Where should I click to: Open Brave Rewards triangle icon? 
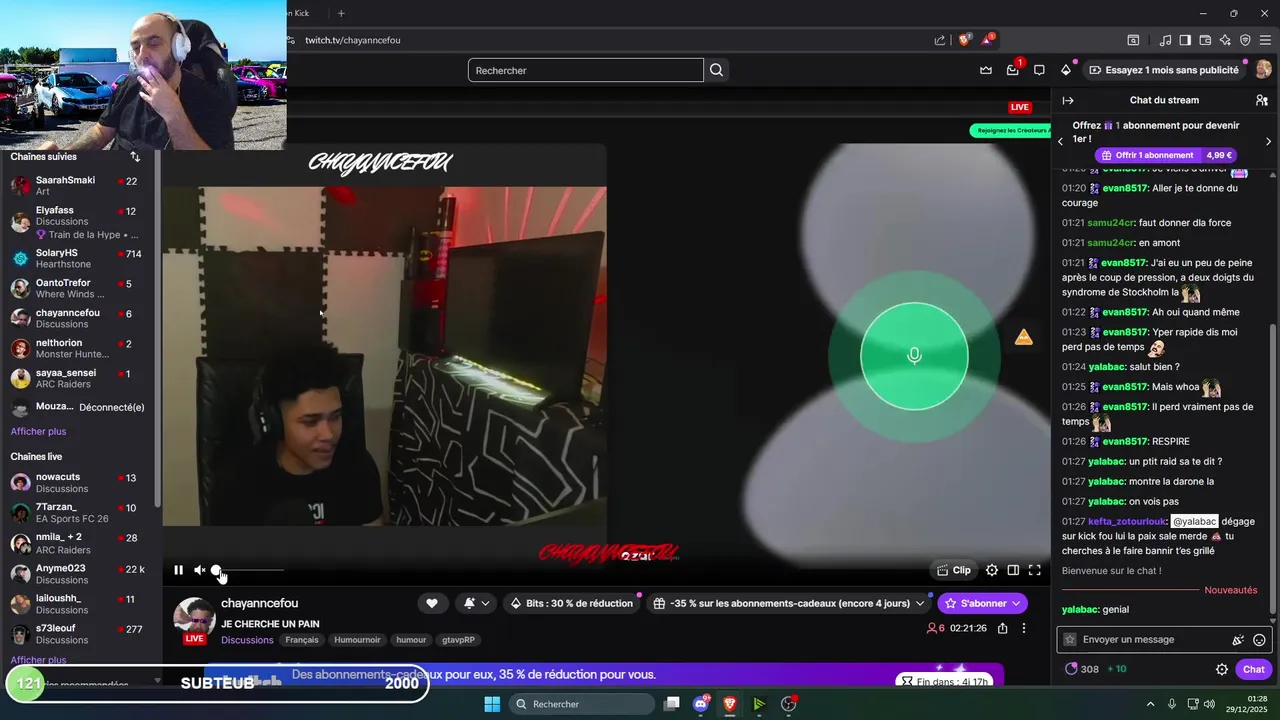[x=988, y=40]
